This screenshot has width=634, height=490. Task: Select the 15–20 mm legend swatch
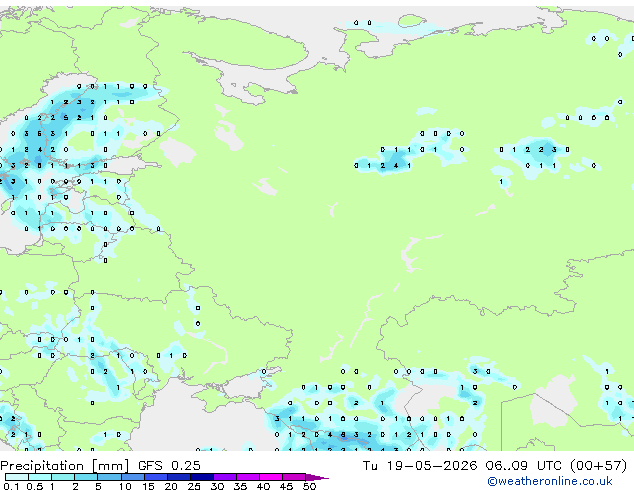coord(155,477)
